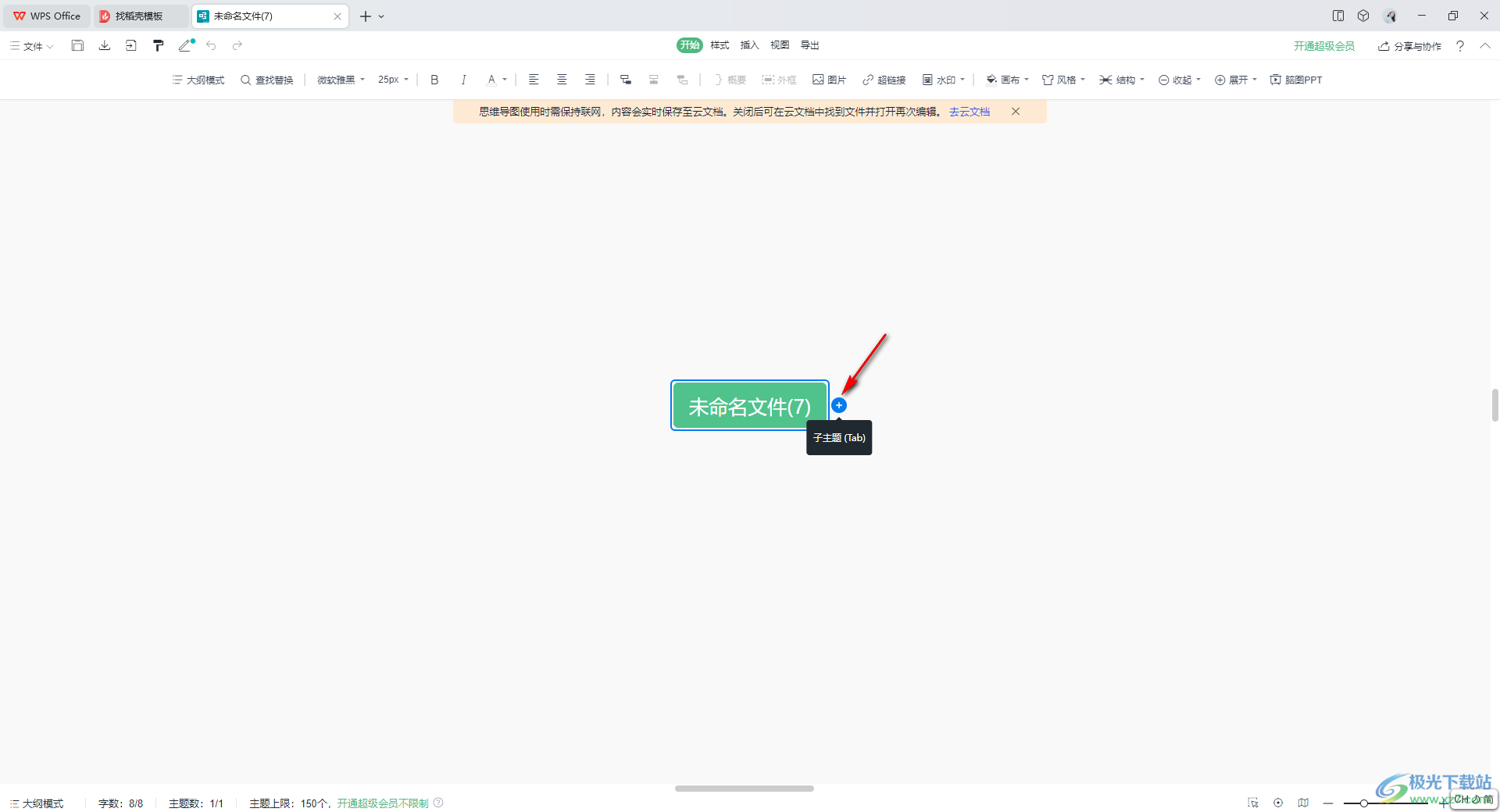The height and width of the screenshot is (812, 1500).
Task: Select the 插入 ribbon tab
Action: 749,45
